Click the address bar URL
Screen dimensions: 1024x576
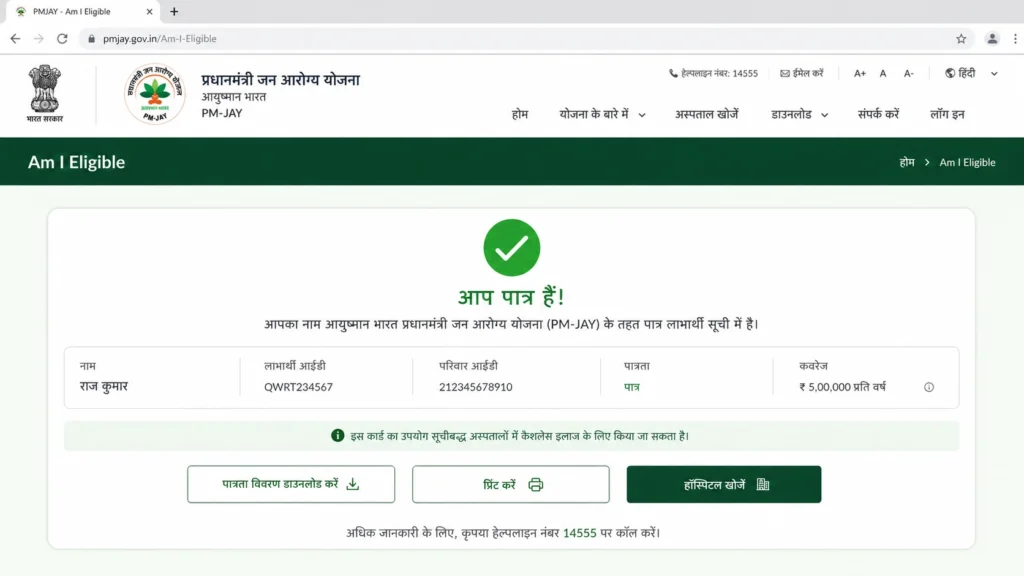tap(159, 39)
